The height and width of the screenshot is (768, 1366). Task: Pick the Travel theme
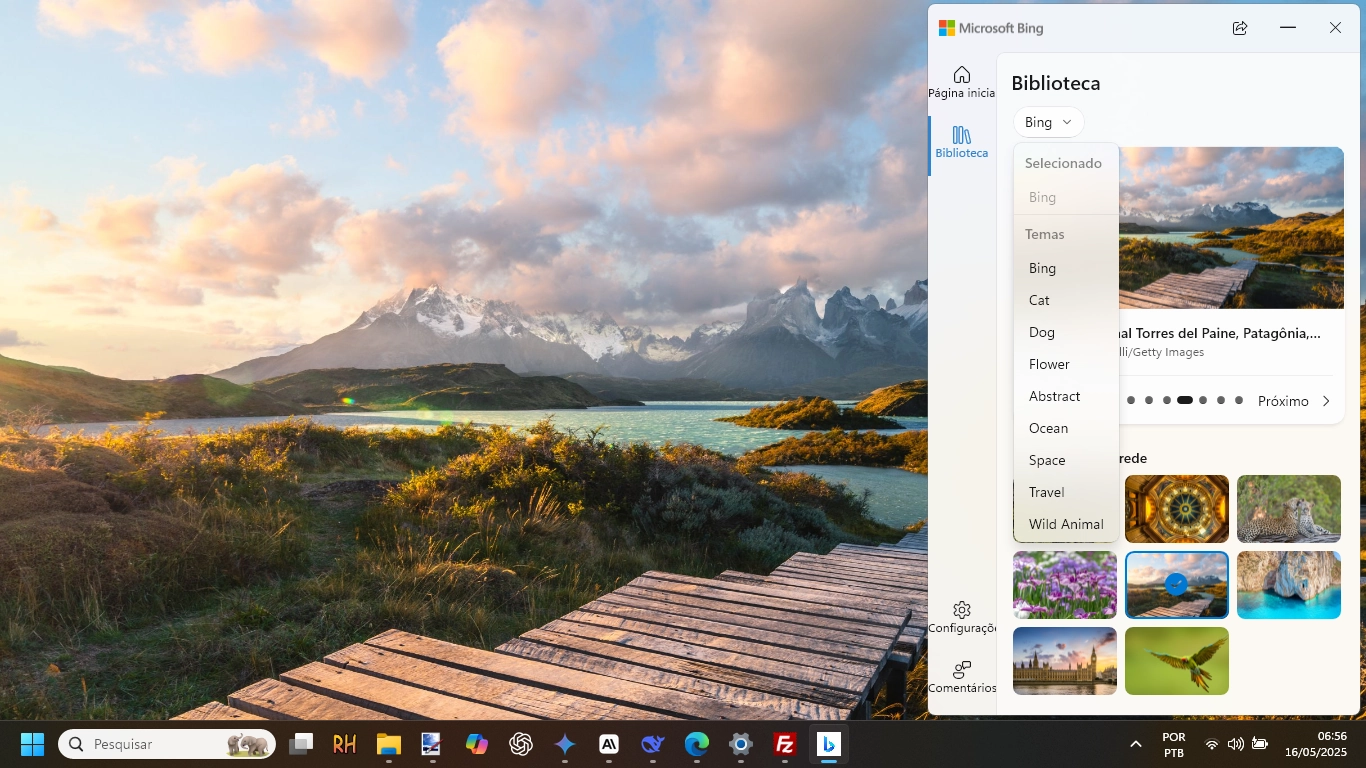pyautogui.click(x=1066, y=492)
